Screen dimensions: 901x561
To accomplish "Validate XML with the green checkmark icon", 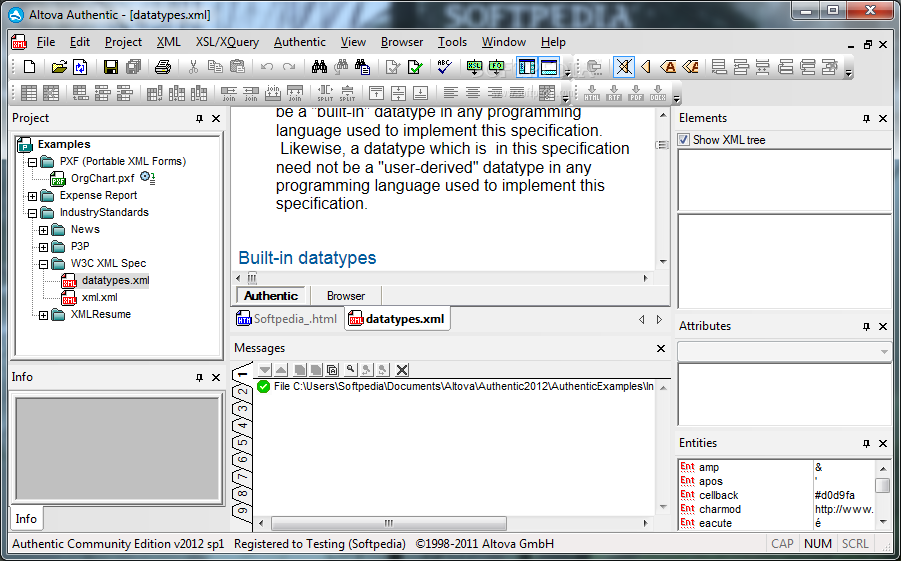I will pos(415,67).
